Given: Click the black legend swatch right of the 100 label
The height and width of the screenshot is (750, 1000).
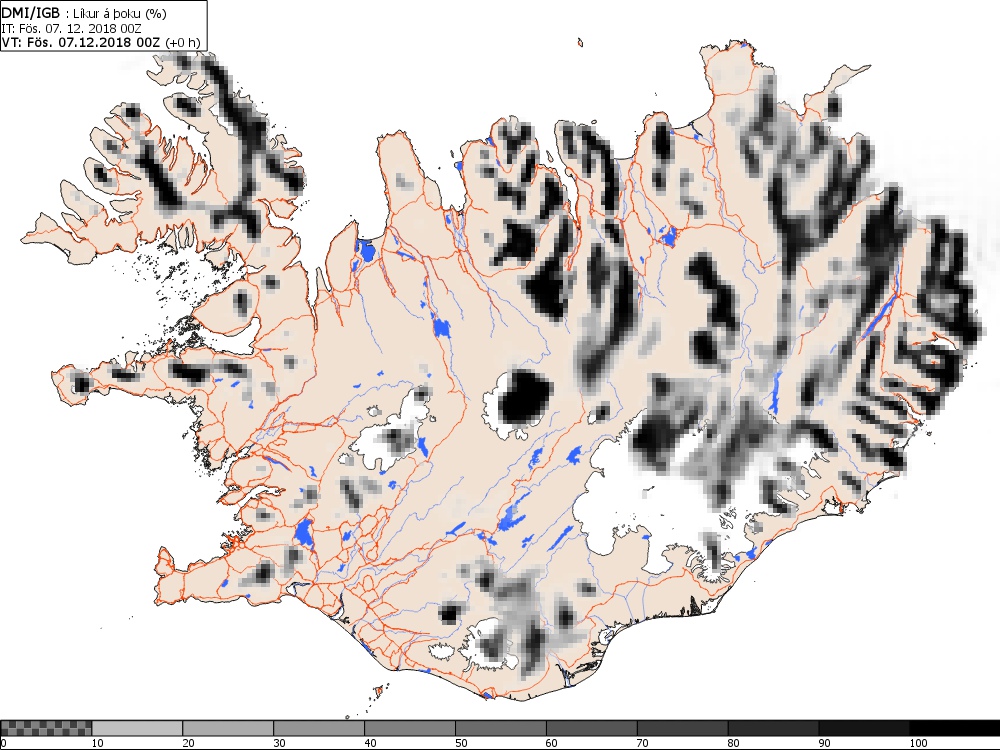Looking at the screenshot, I should point(955,728).
